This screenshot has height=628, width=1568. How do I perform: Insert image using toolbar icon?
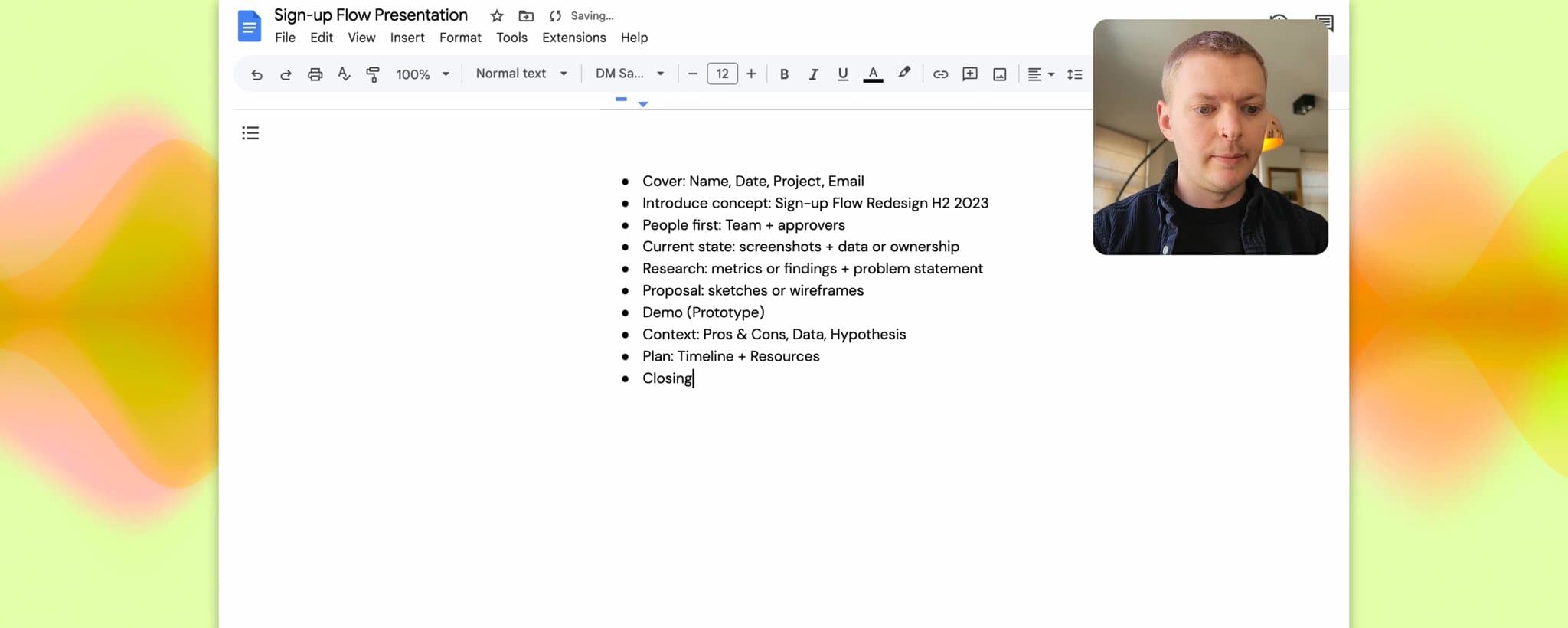pos(999,74)
